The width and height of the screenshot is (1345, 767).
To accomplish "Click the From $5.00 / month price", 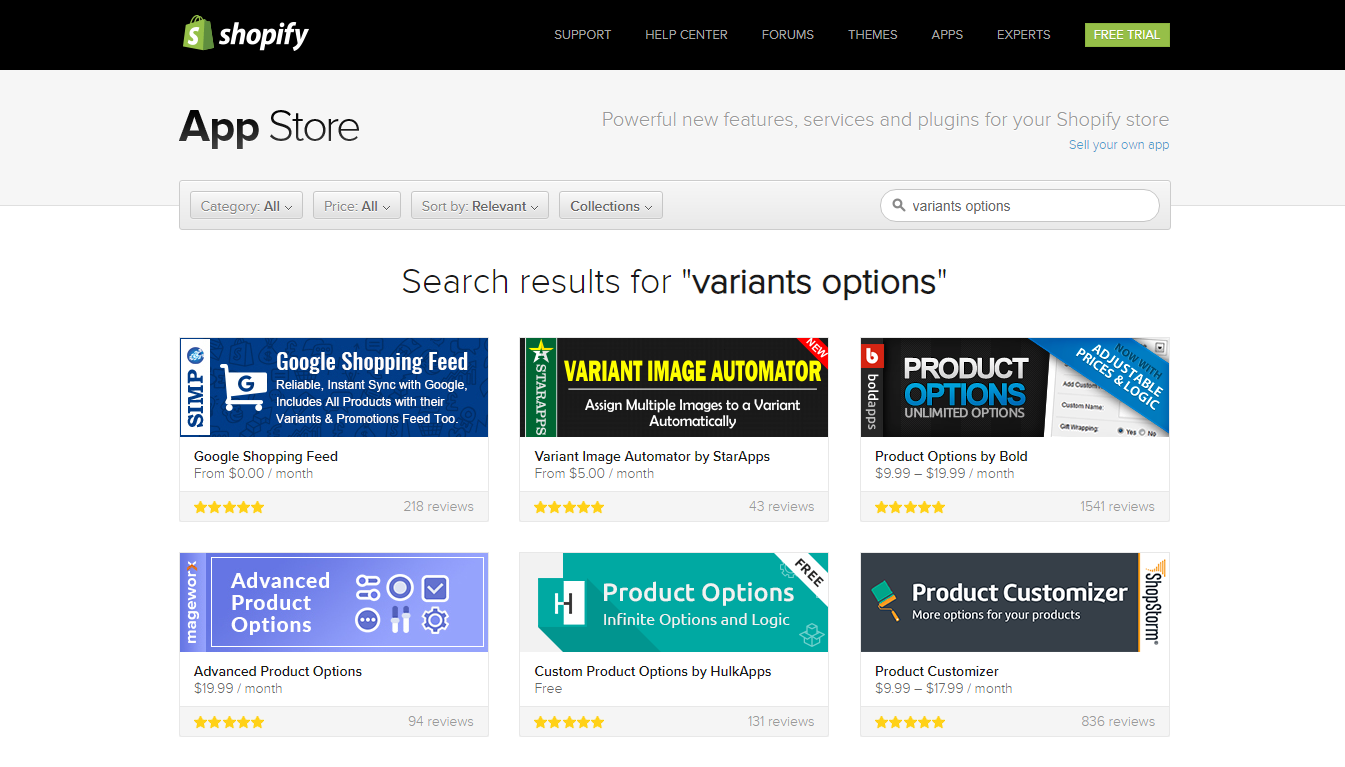I will tap(594, 474).
